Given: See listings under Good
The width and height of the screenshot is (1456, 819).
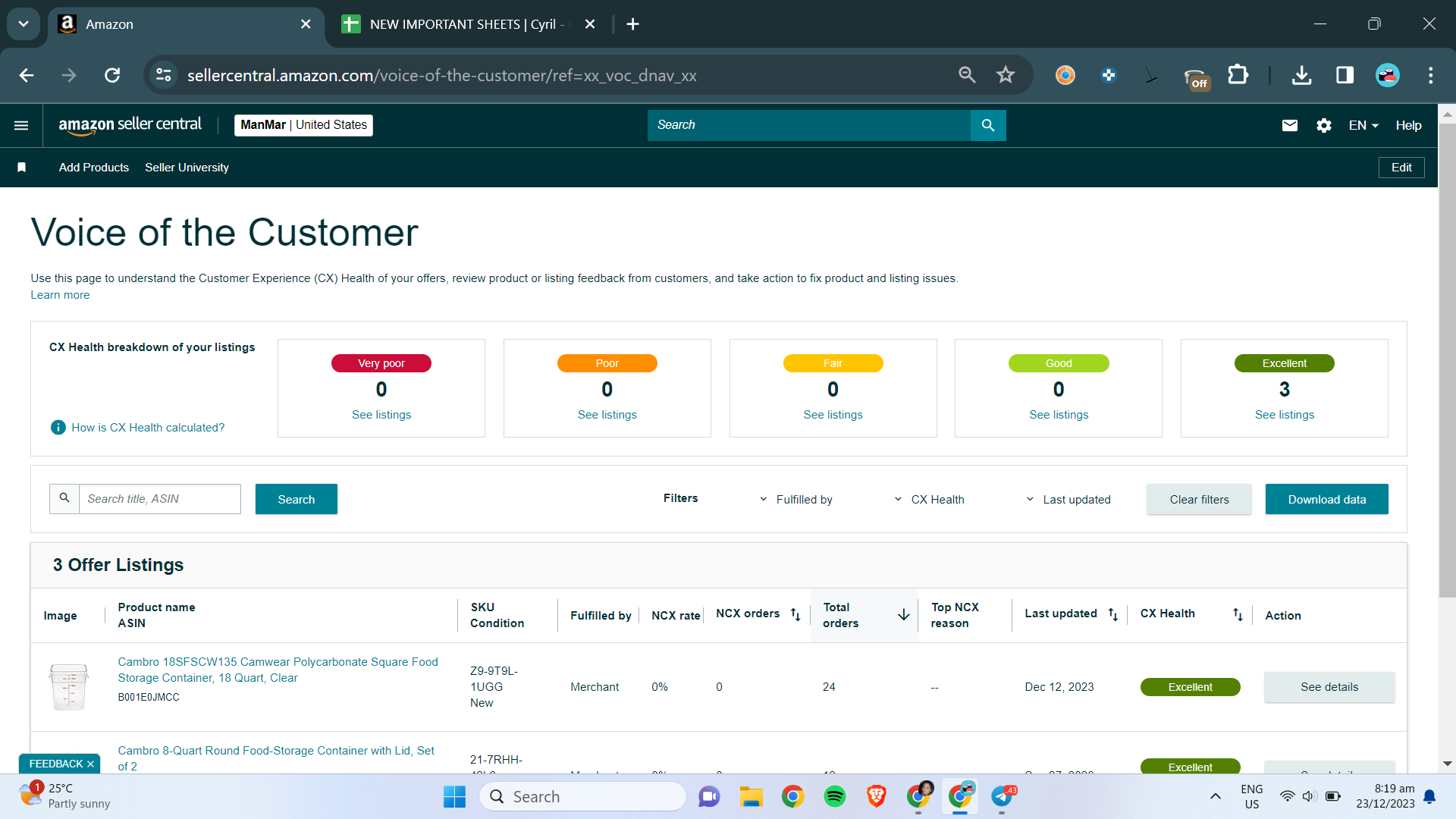Looking at the screenshot, I should [x=1059, y=415].
